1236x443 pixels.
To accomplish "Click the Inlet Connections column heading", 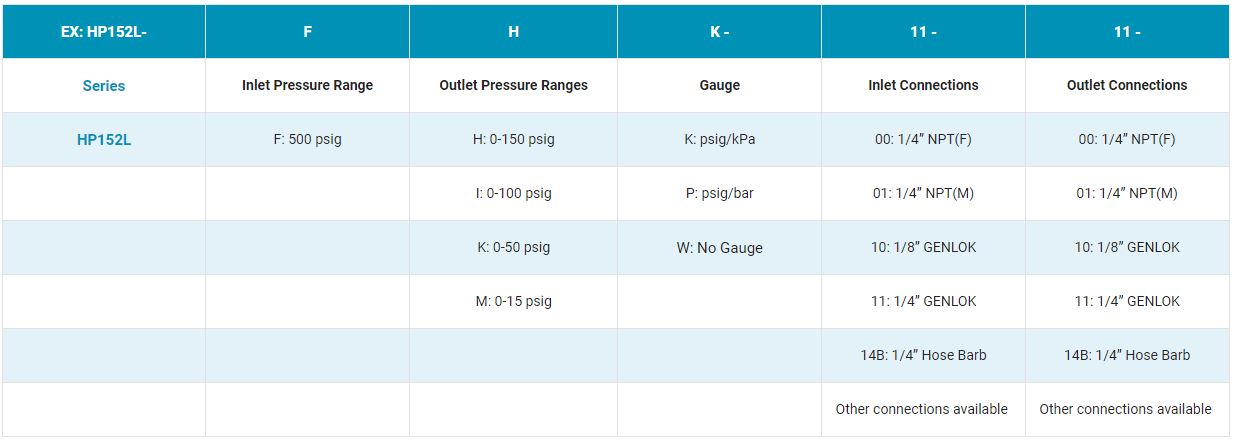I will coord(923,86).
